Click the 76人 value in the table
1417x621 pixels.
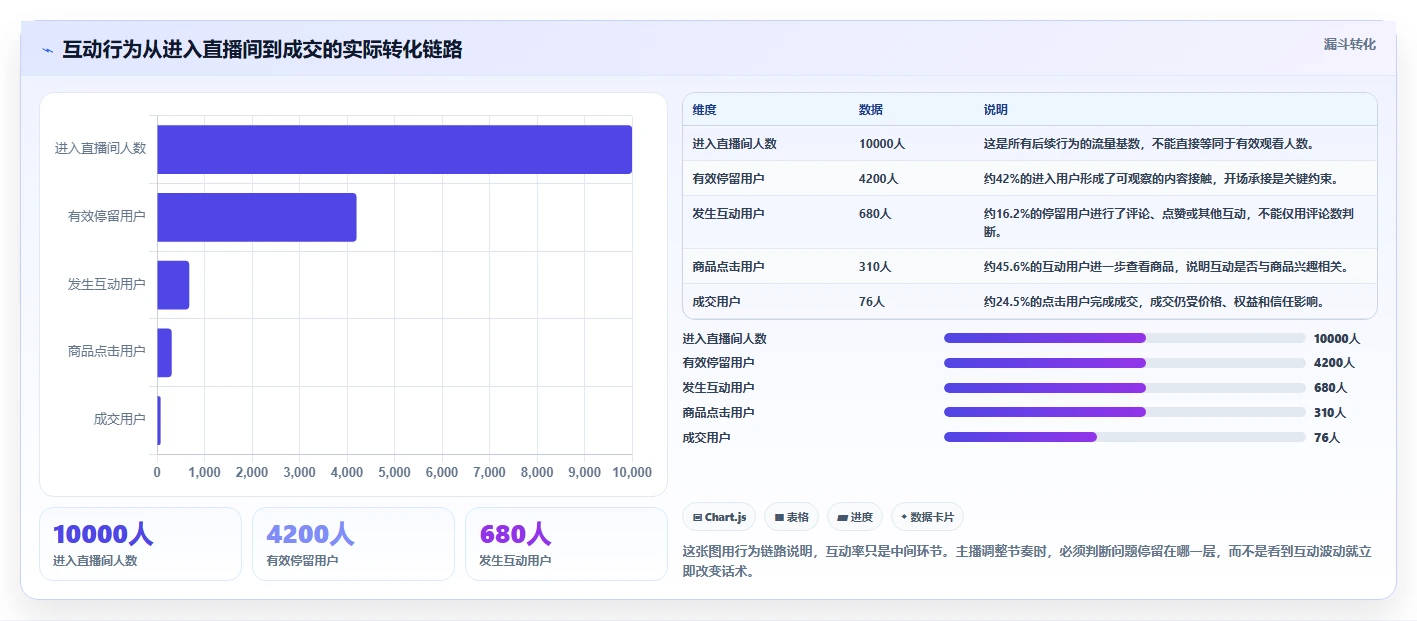(872, 302)
